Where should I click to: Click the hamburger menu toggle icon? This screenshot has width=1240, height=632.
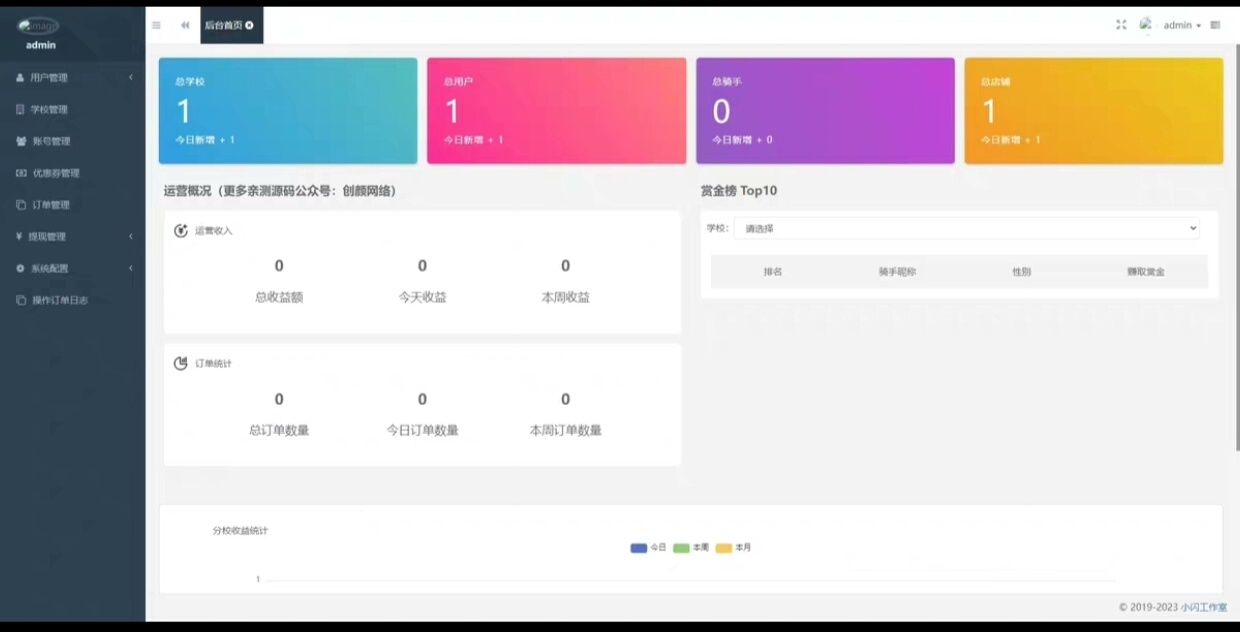tap(156, 25)
